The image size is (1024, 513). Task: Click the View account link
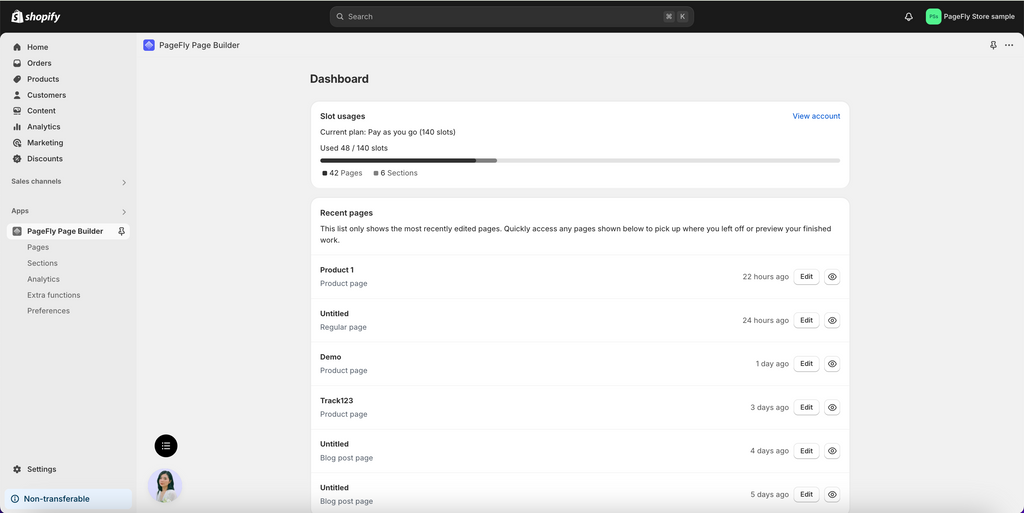[x=816, y=116]
